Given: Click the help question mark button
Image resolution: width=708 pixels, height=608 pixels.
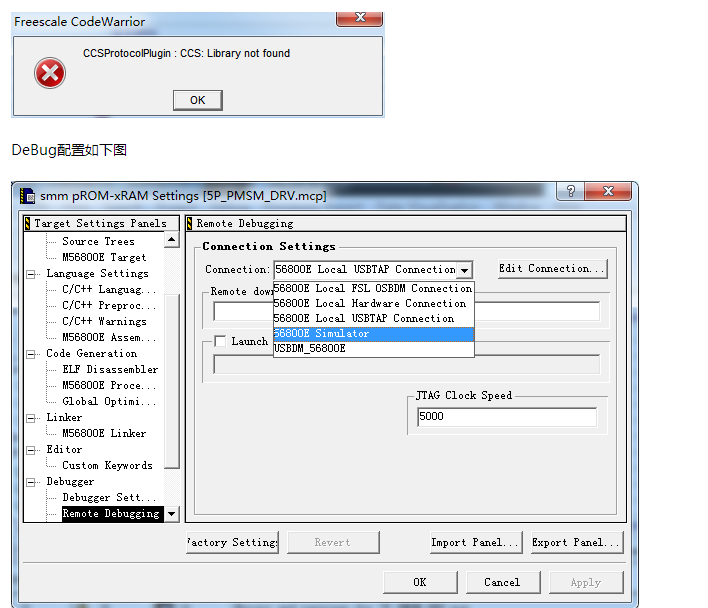Looking at the screenshot, I should [x=571, y=191].
